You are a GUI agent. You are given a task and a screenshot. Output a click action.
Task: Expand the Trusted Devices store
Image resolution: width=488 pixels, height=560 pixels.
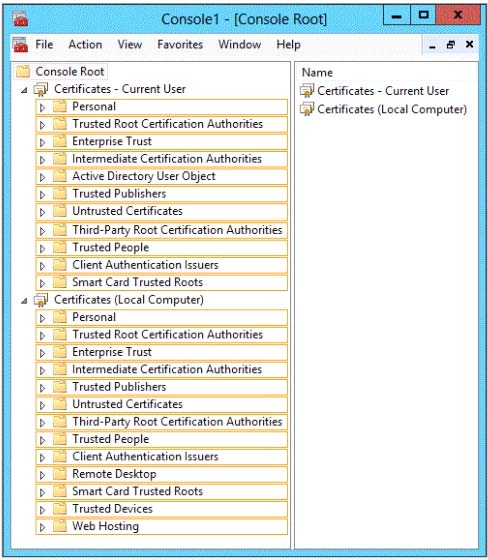[x=43, y=510]
